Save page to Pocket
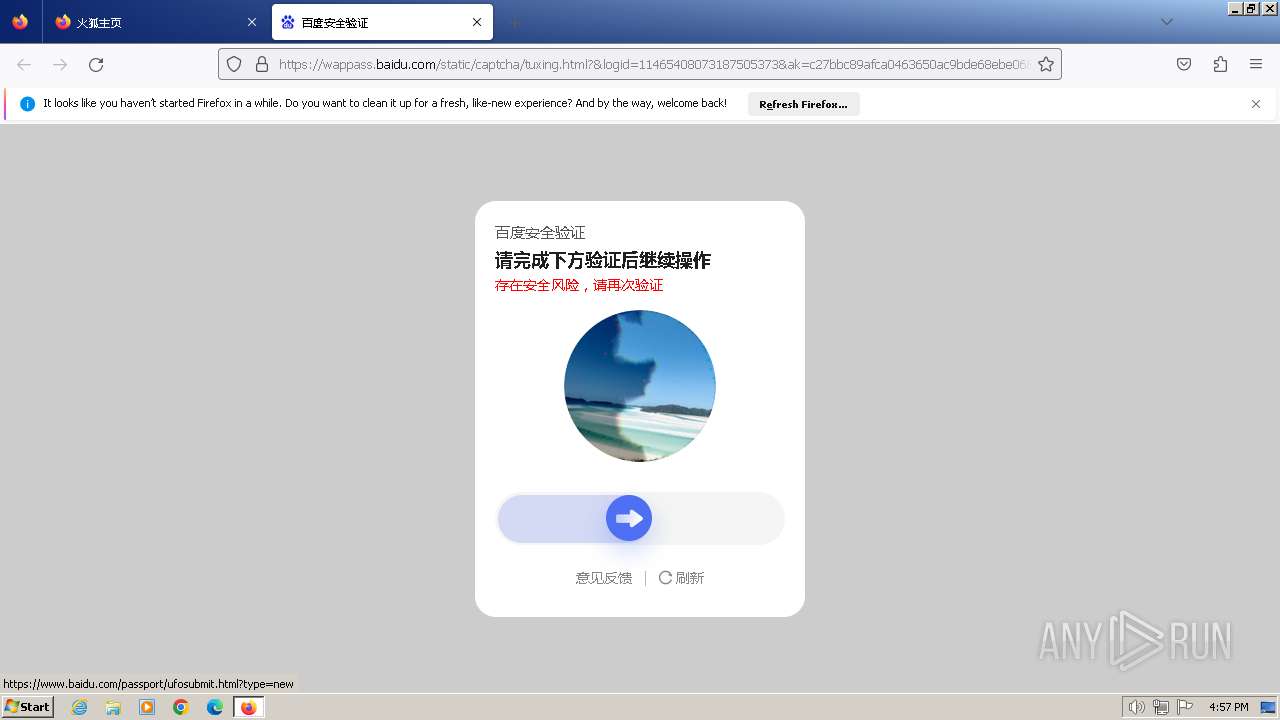The image size is (1280, 720). pyautogui.click(x=1184, y=64)
